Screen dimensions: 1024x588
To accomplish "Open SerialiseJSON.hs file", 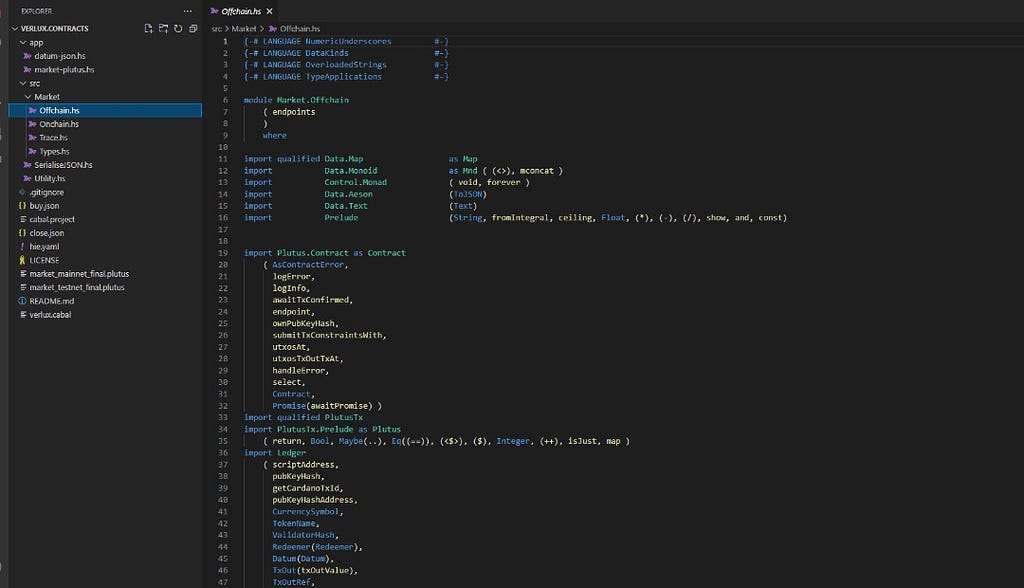I will pos(63,165).
